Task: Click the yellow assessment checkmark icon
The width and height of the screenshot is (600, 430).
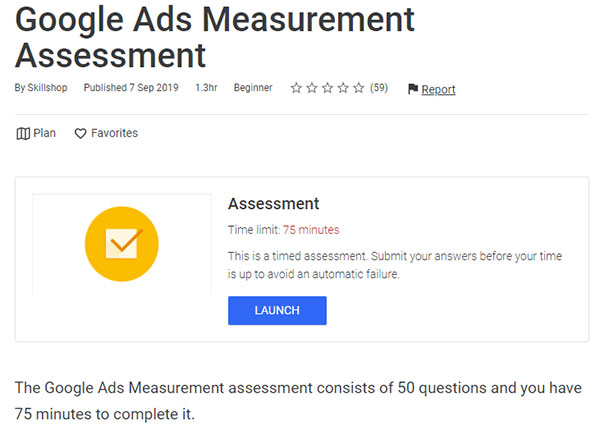Action: [122, 244]
